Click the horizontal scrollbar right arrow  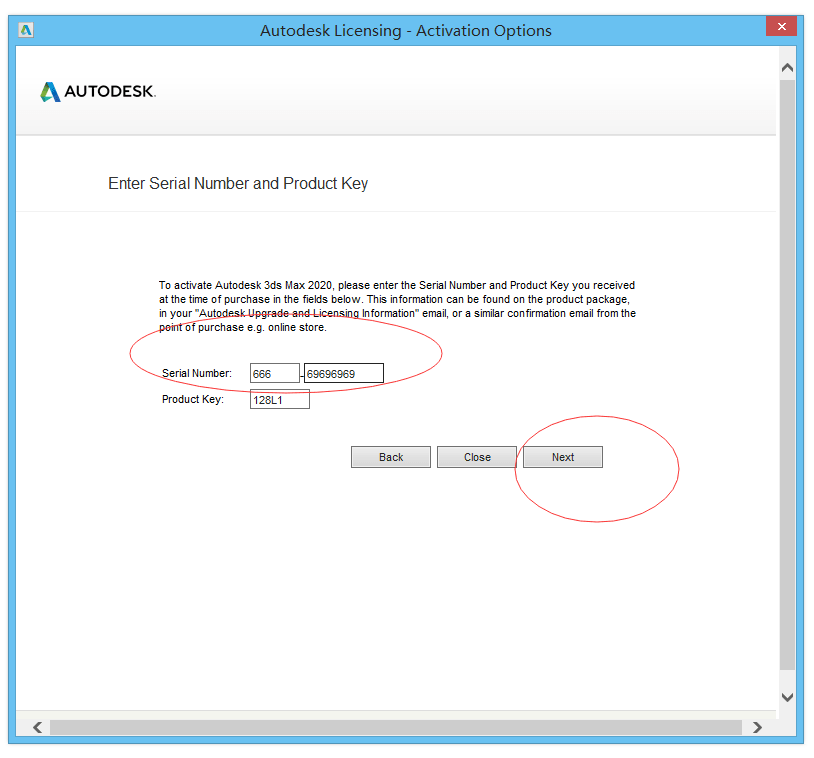[x=757, y=727]
